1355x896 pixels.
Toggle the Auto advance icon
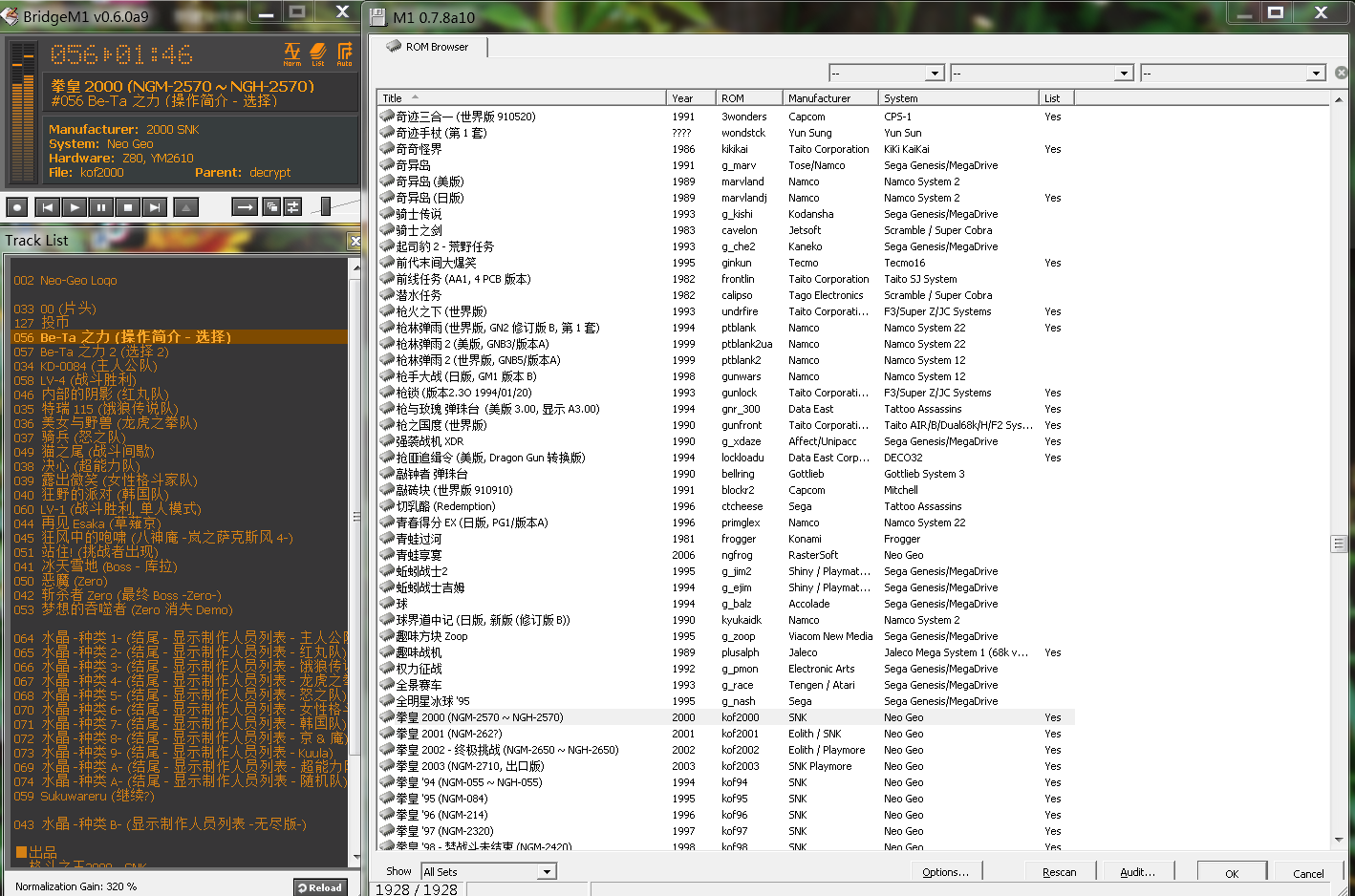tap(344, 53)
